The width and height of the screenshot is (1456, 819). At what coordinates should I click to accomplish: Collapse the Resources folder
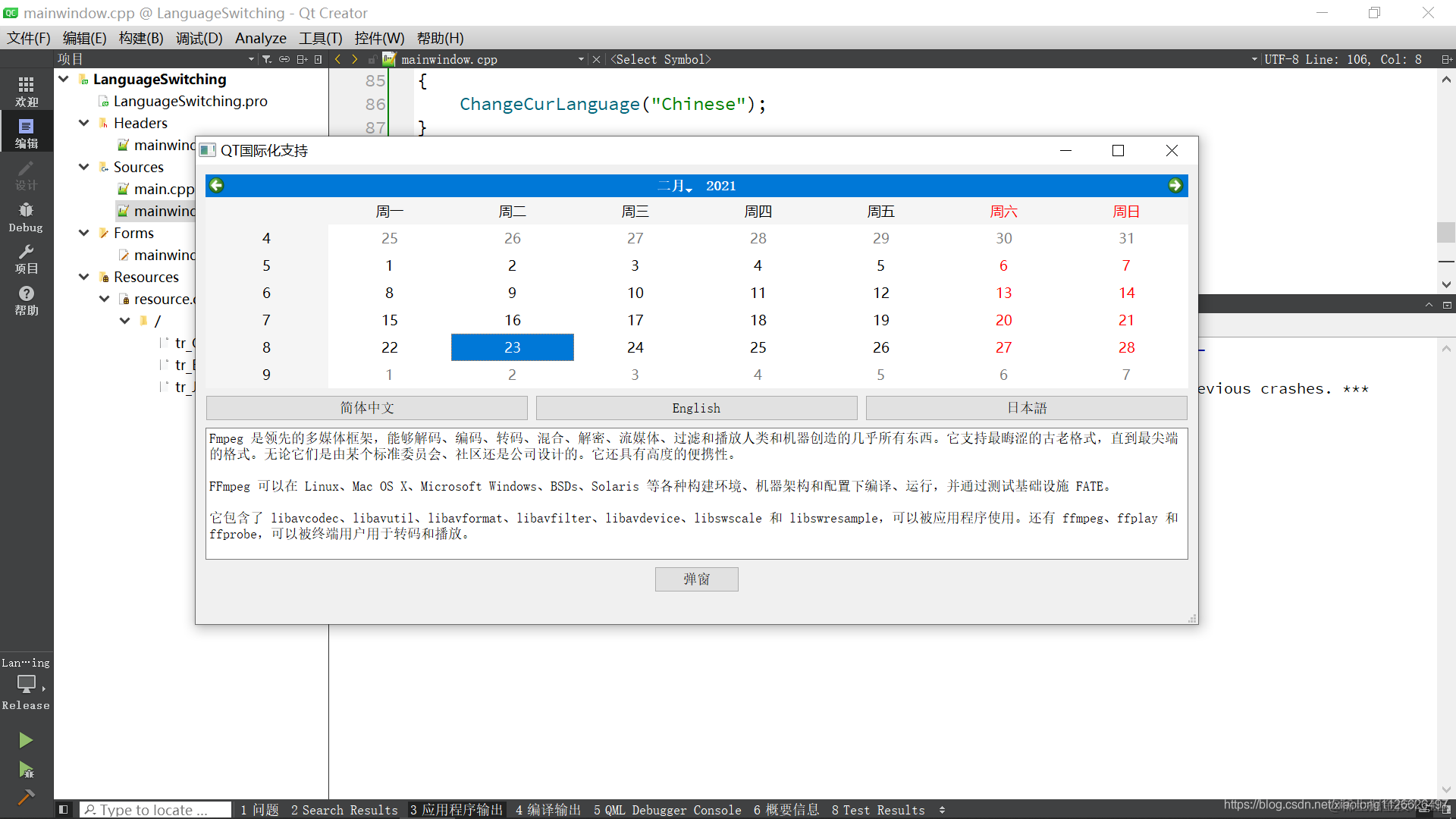(x=84, y=277)
